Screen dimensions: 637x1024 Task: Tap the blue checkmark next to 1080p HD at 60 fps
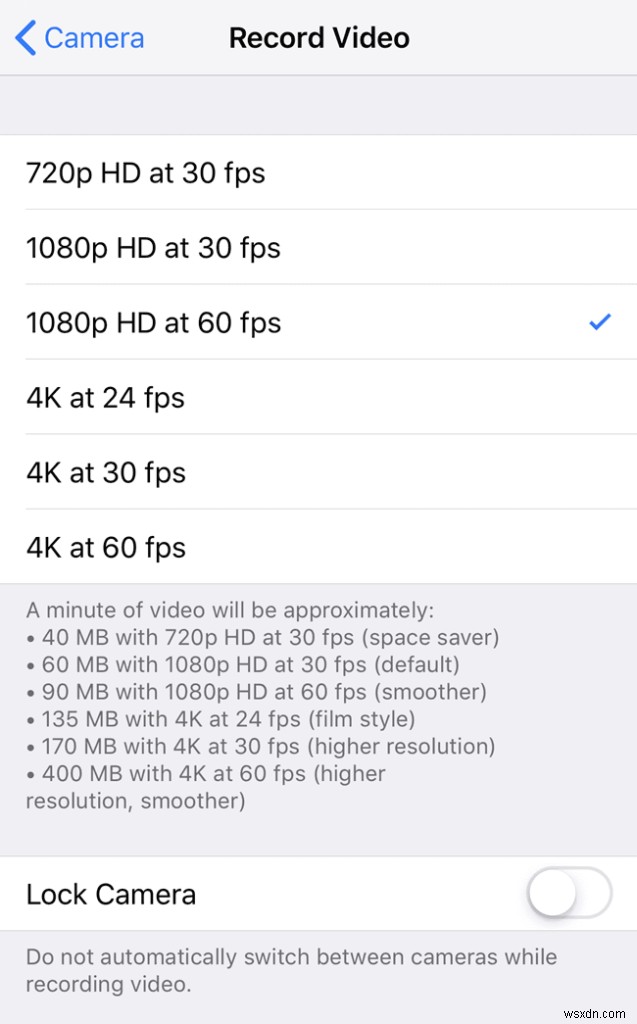(600, 322)
